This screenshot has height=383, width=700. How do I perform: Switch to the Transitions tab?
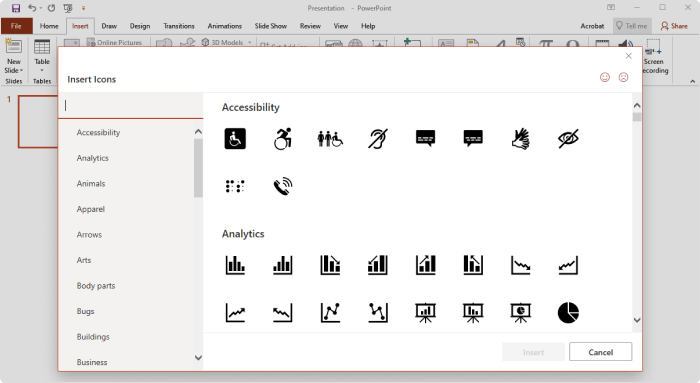(x=179, y=26)
